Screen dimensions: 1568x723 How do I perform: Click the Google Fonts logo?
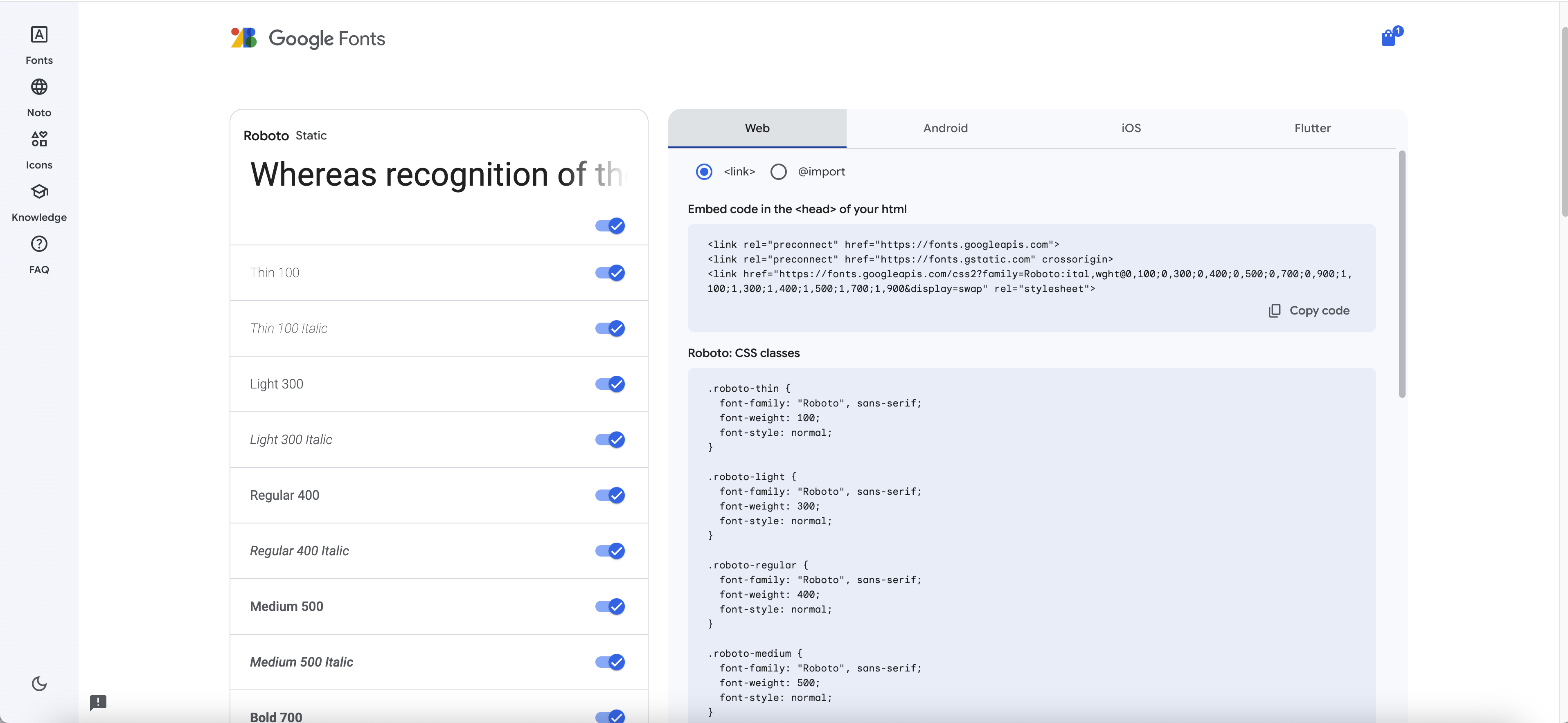click(x=307, y=38)
